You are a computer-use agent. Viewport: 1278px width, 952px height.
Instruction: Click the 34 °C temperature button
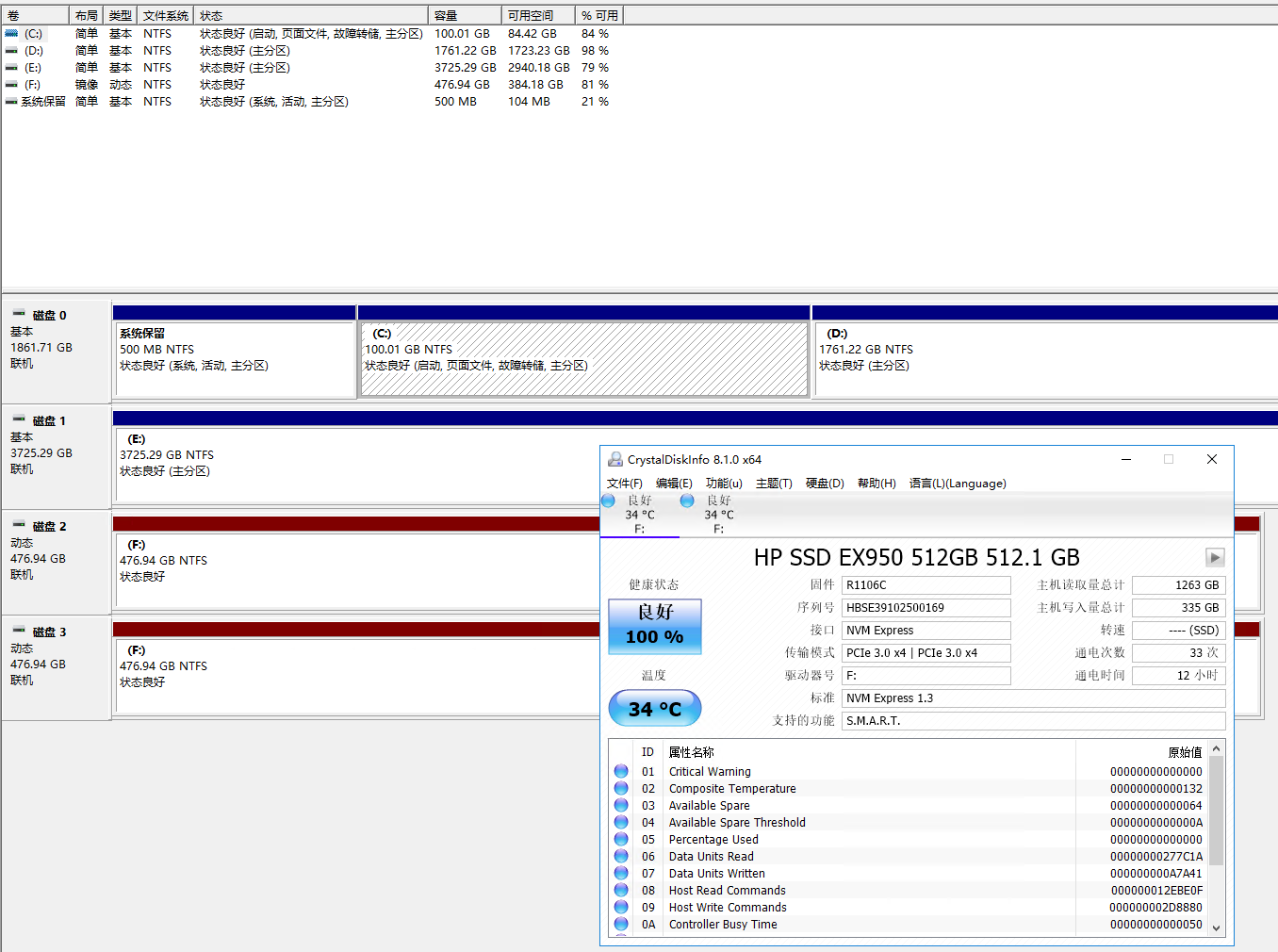click(655, 708)
